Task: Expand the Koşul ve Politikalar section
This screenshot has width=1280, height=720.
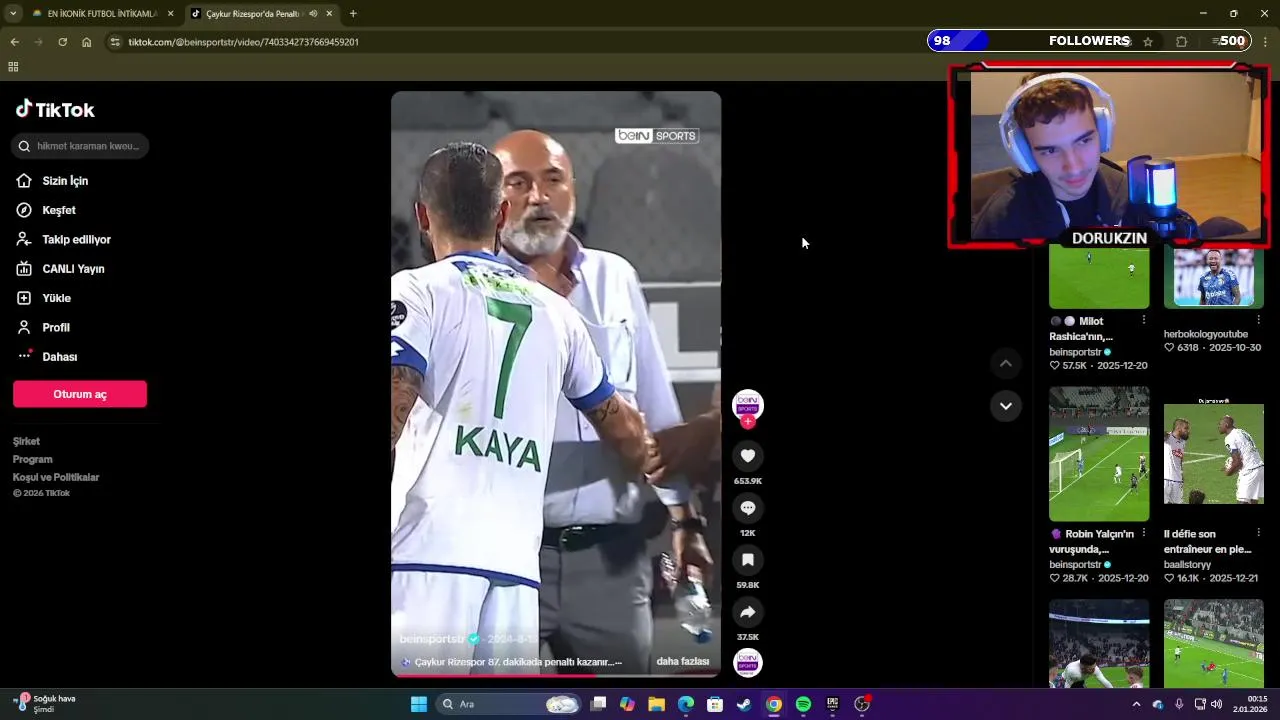Action: point(56,477)
